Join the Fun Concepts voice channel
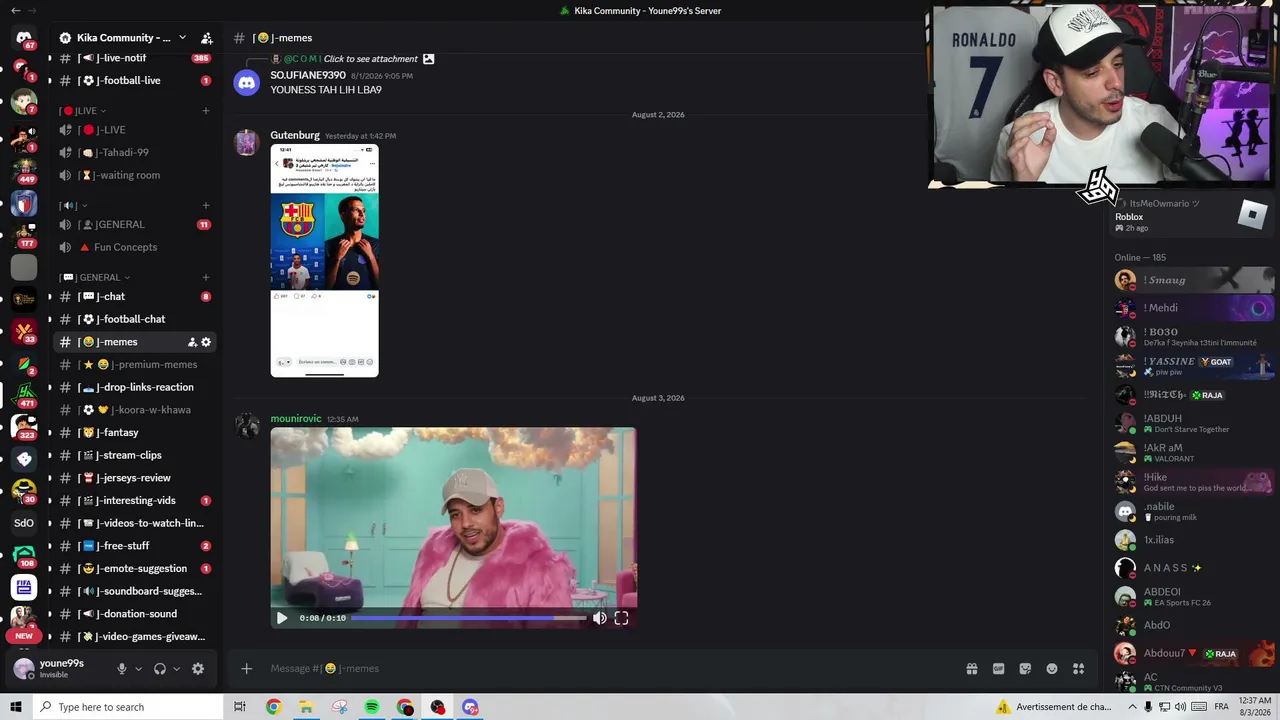The width and height of the screenshot is (1280, 720). (x=135, y=247)
